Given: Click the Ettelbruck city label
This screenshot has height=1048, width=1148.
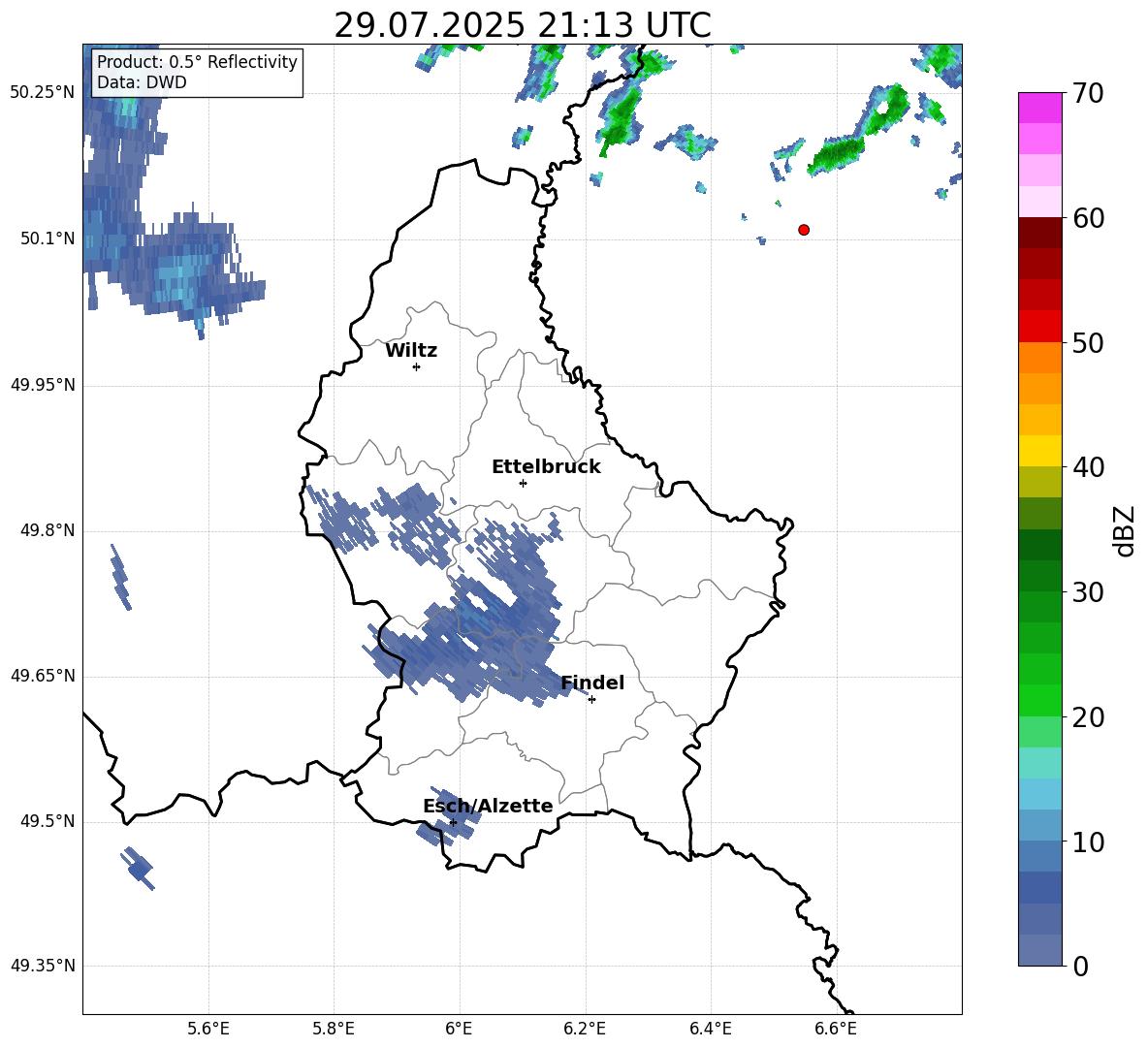Looking at the screenshot, I should [x=546, y=467].
